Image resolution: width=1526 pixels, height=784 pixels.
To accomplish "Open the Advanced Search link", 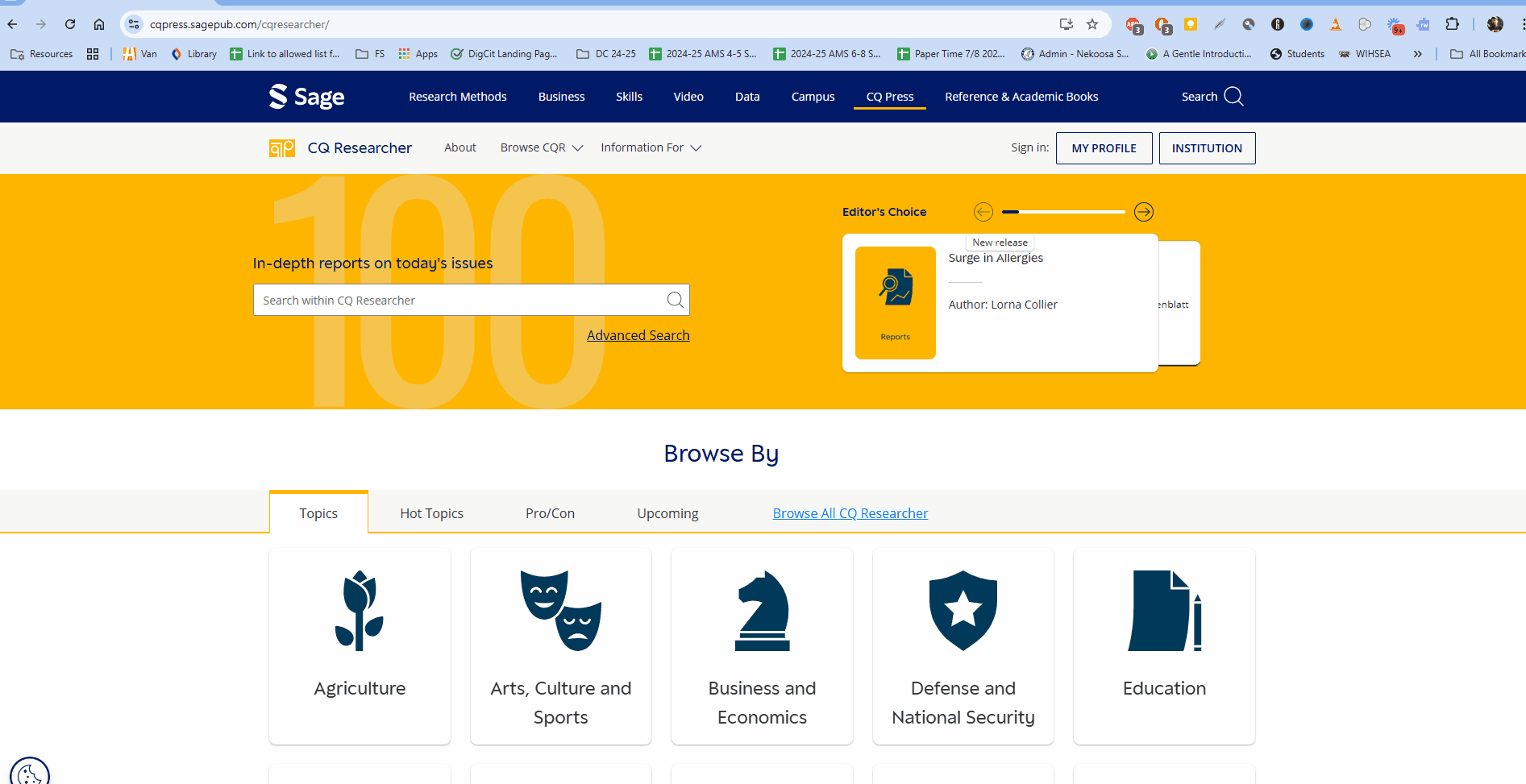I will [x=638, y=335].
